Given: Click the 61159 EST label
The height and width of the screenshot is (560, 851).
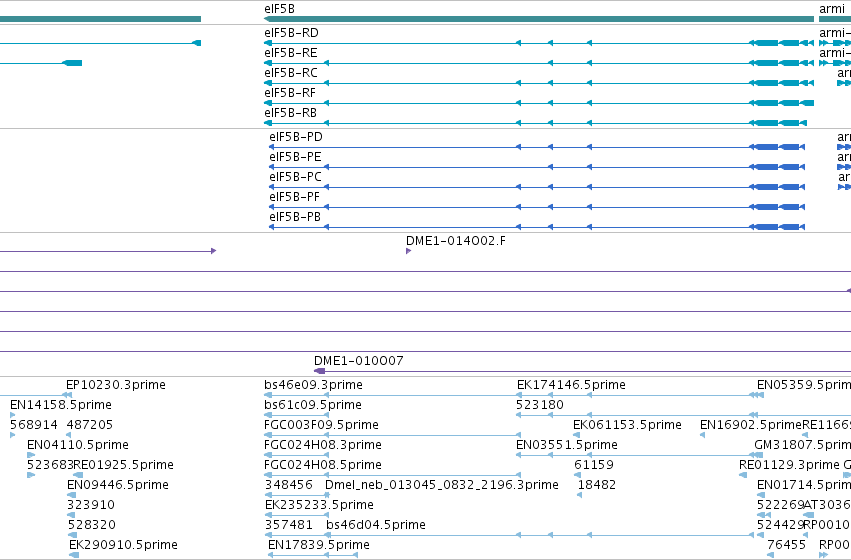Looking at the screenshot, I should 594,466.
